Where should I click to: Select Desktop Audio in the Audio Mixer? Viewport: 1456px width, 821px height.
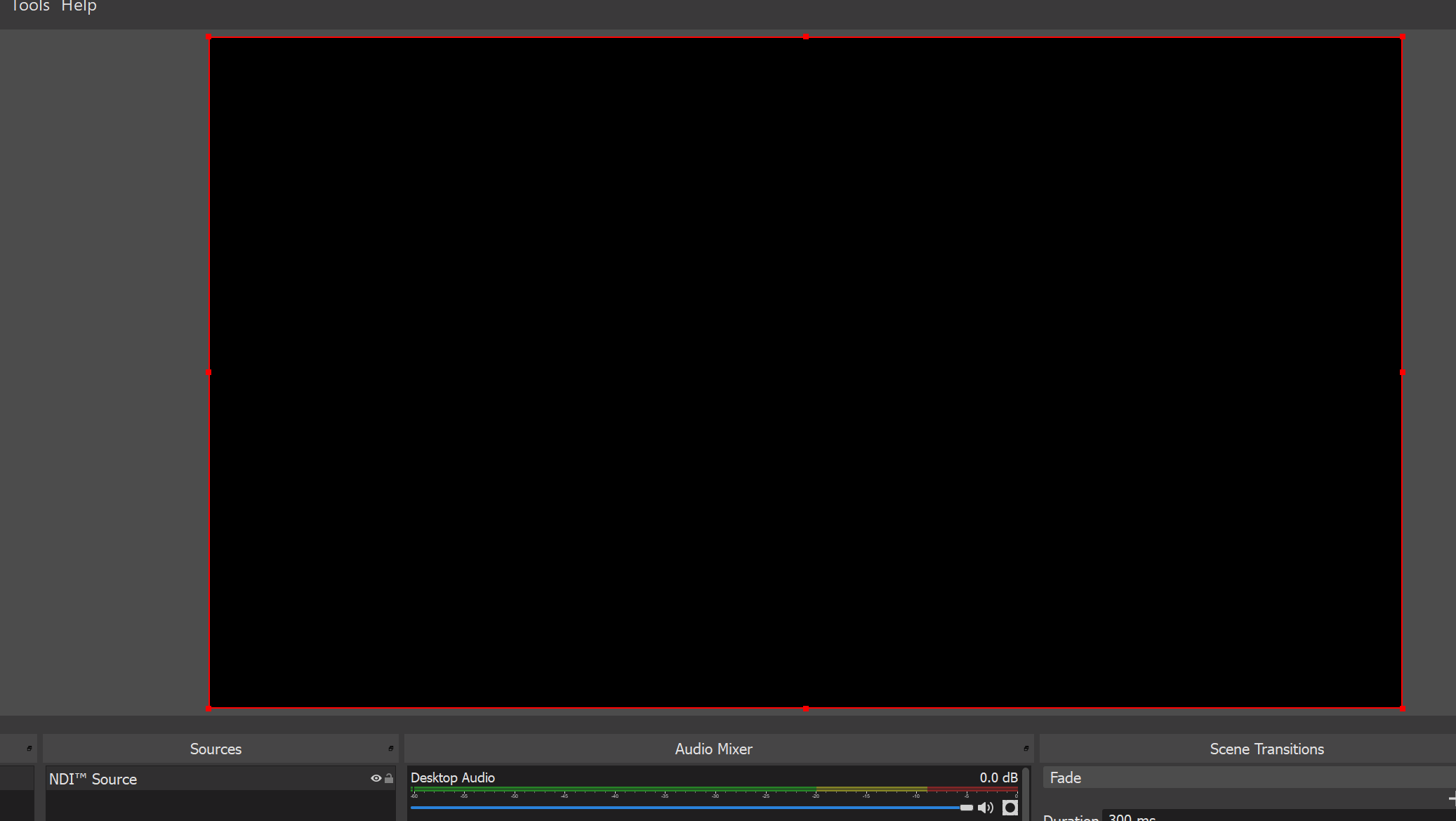tap(452, 777)
